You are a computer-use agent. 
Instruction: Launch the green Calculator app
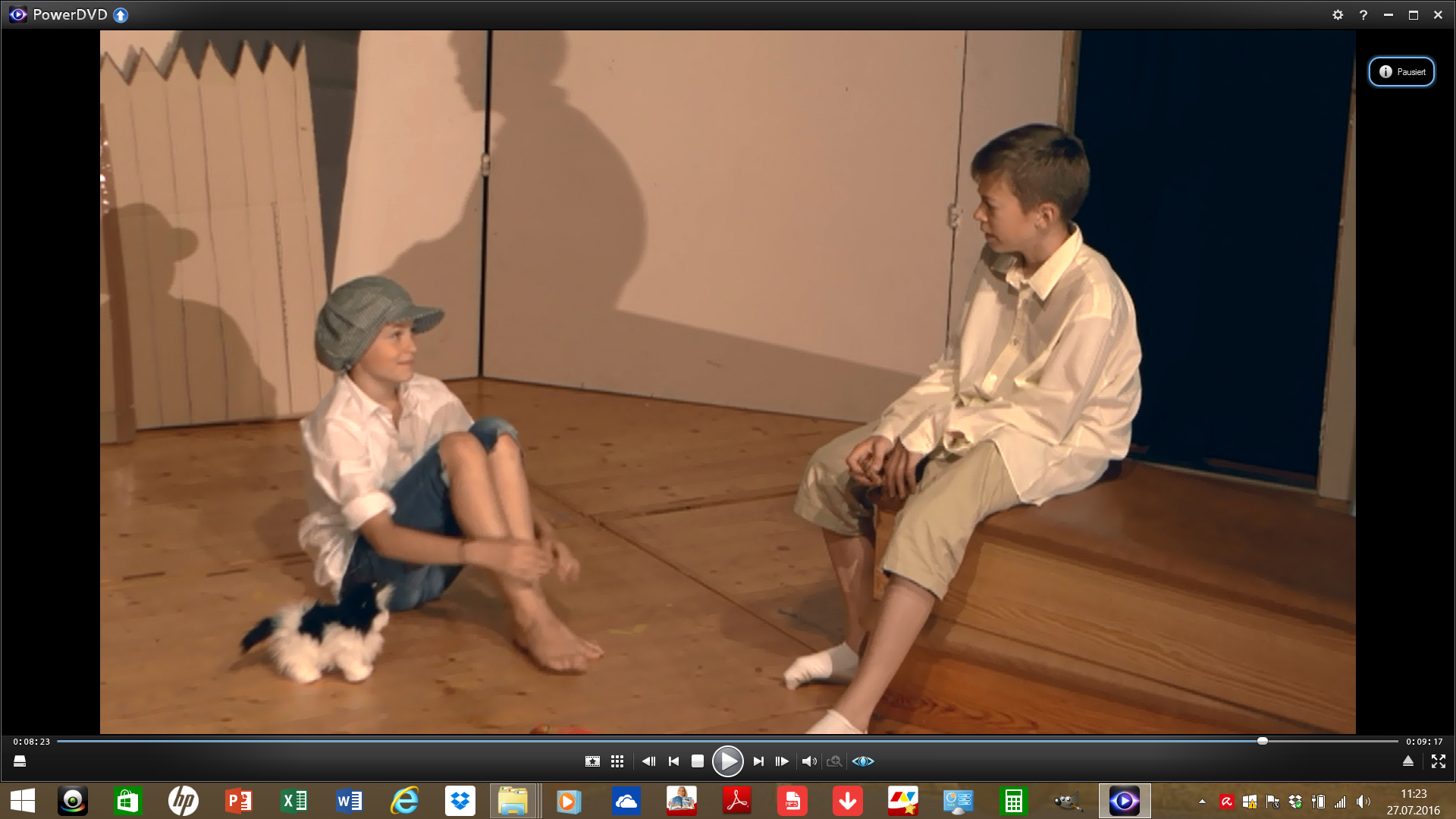1013,801
